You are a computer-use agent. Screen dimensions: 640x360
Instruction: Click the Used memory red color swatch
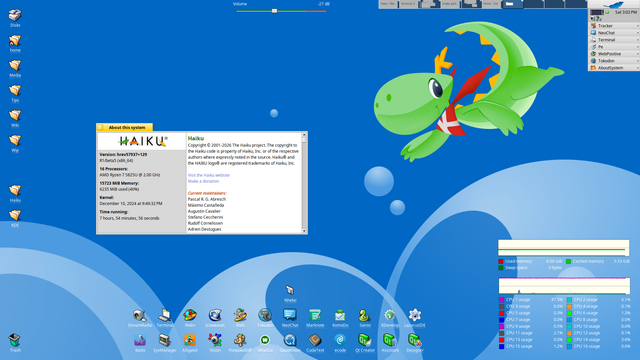pyautogui.click(x=501, y=261)
